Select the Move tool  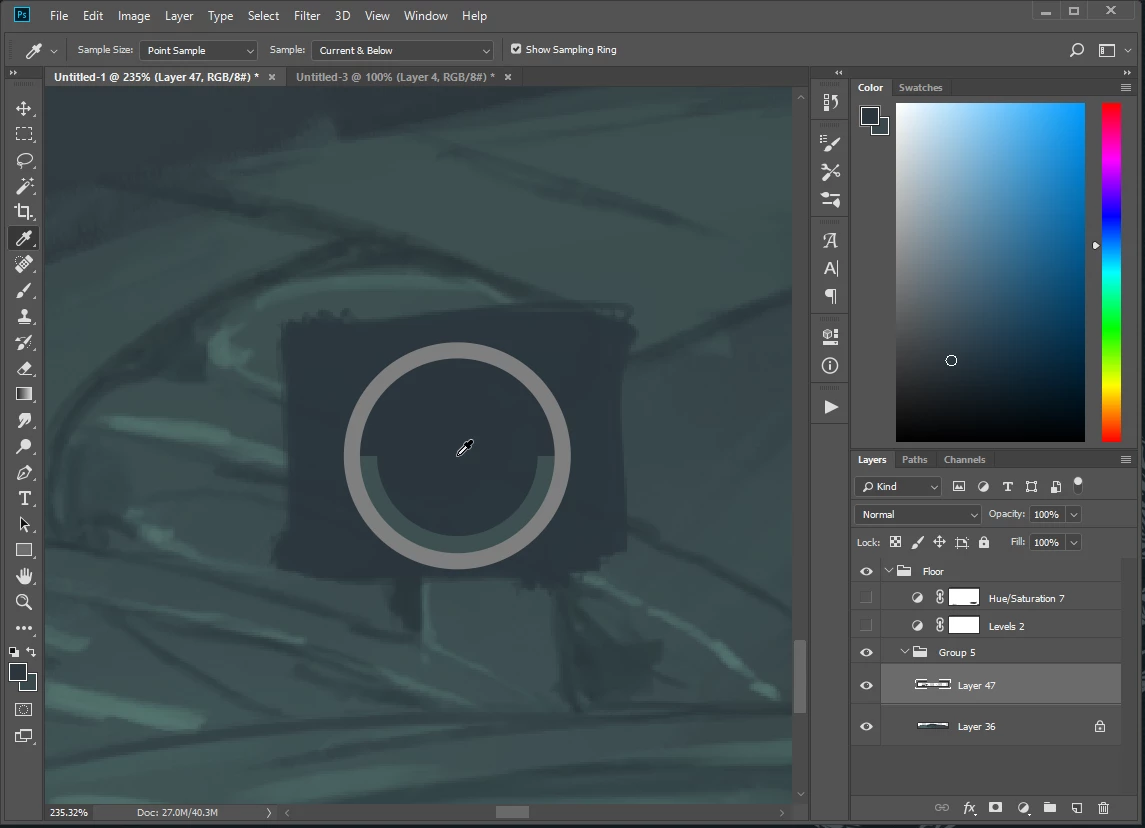[23, 108]
